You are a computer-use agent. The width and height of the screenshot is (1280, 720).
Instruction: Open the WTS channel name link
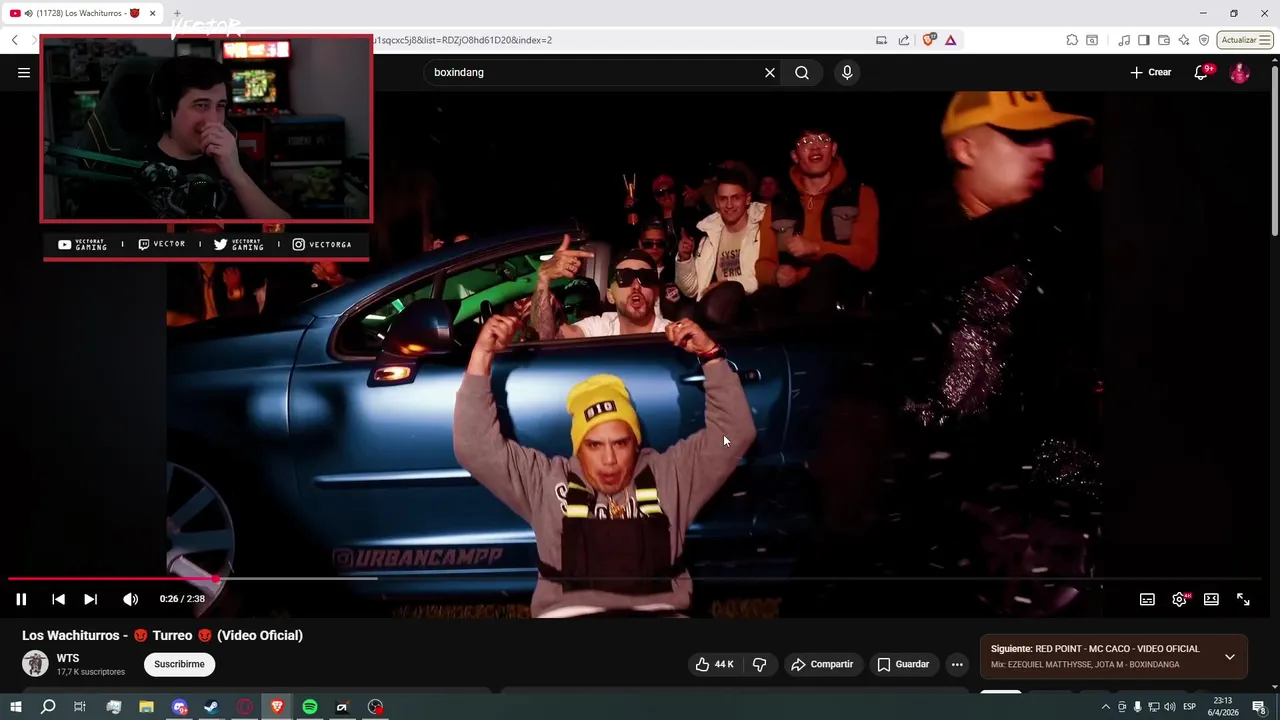[x=68, y=658]
